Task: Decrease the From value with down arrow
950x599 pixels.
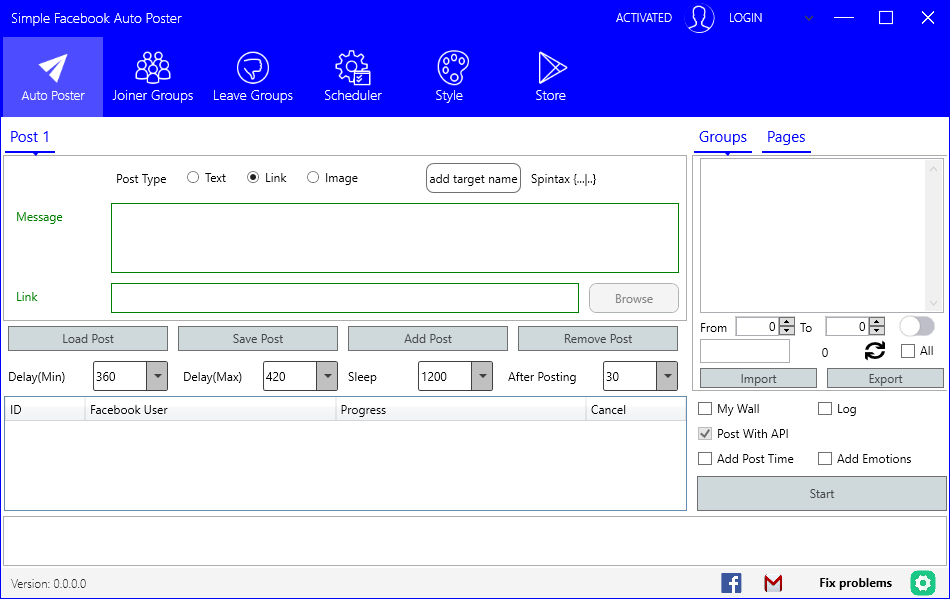Action: click(786, 331)
